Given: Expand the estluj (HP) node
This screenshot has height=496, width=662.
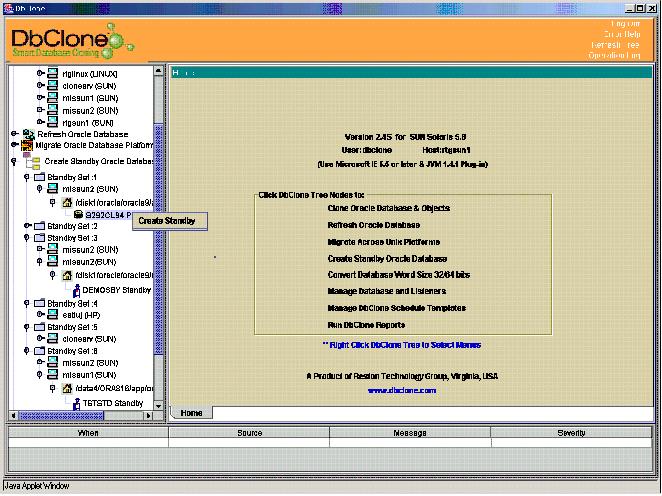Looking at the screenshot, I should pyautogui.click(x=40, y=314).
